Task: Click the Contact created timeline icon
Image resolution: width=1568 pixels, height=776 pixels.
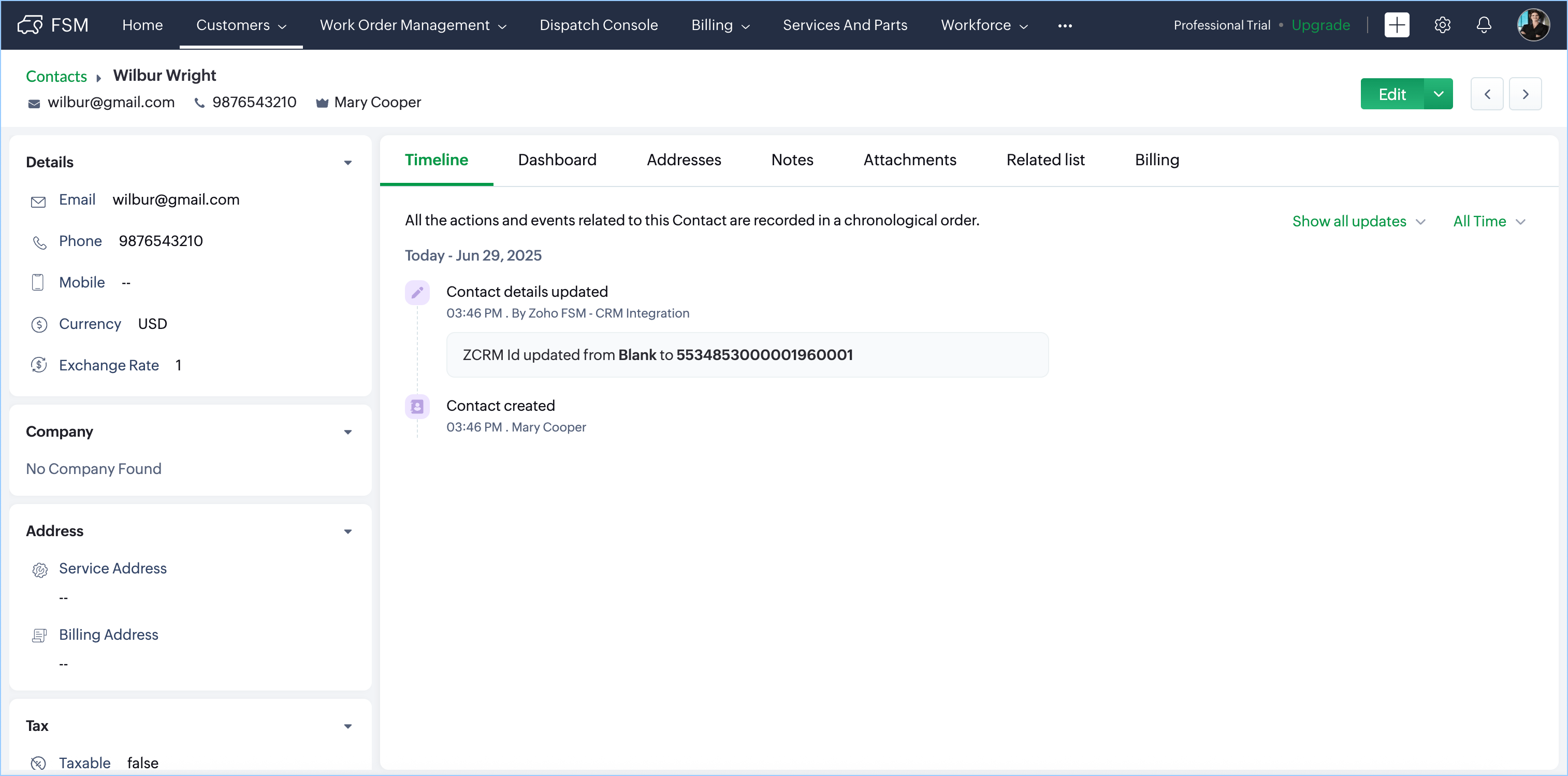Action: click(417, 406)
